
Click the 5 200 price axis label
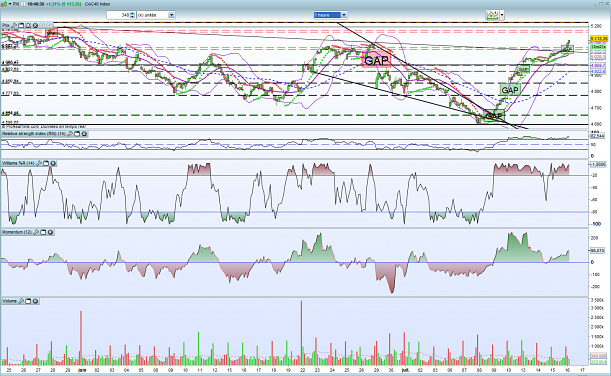(x=596, y=26)
